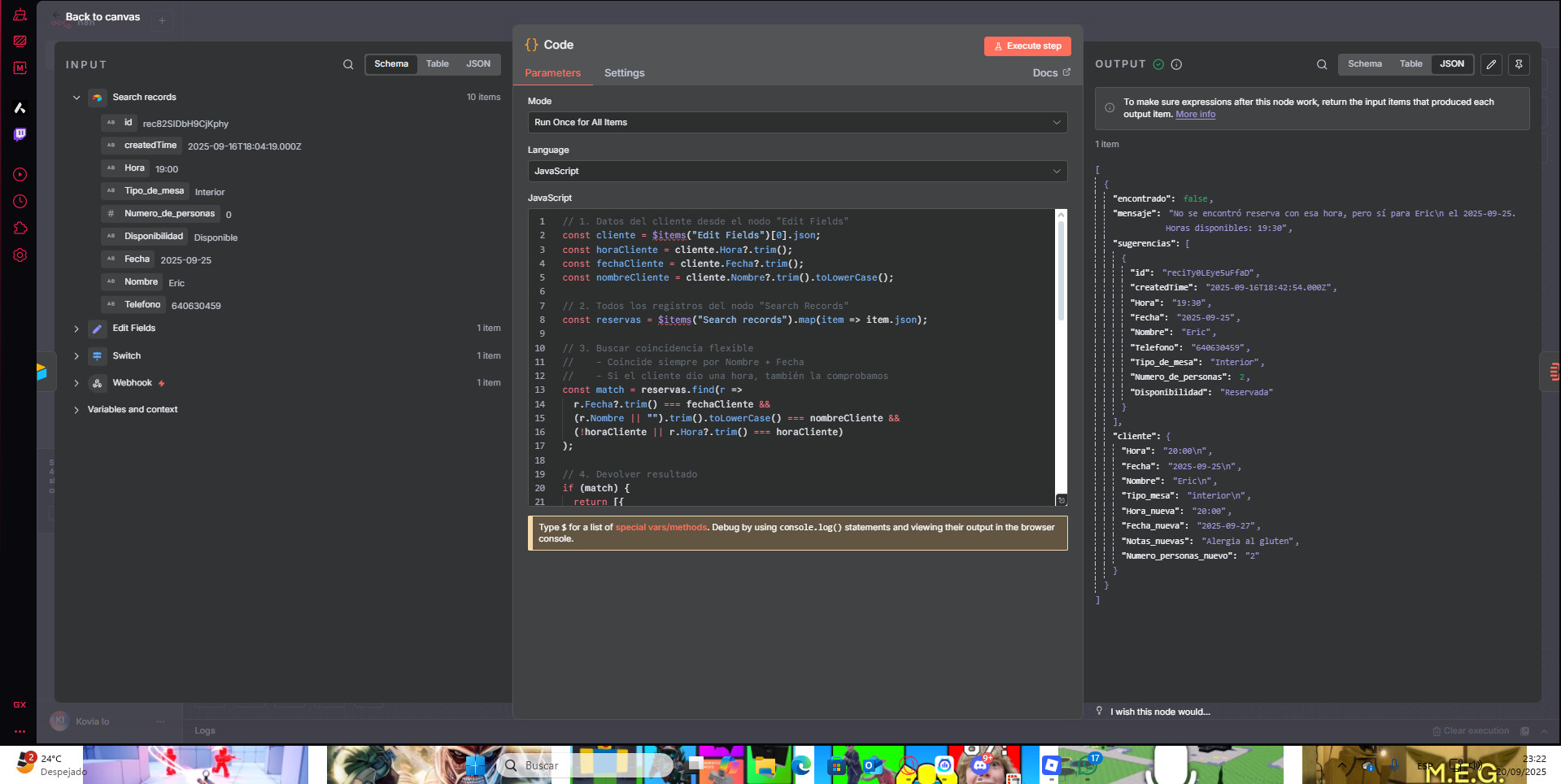This screenshot has width=1561, height=784.
Task: Collapse the Search records item list
Action: 76,97
